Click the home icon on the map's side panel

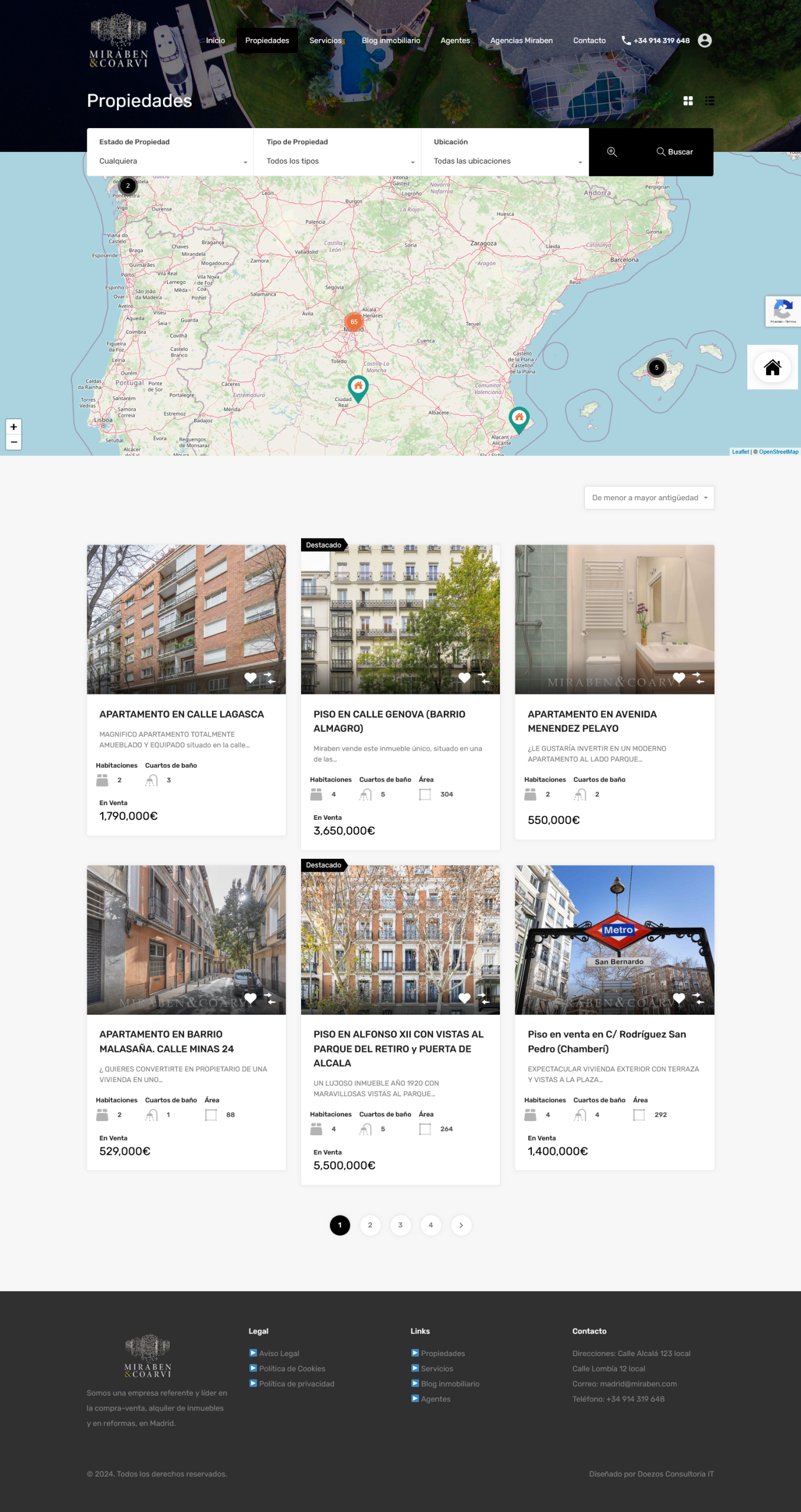(772, 367)
